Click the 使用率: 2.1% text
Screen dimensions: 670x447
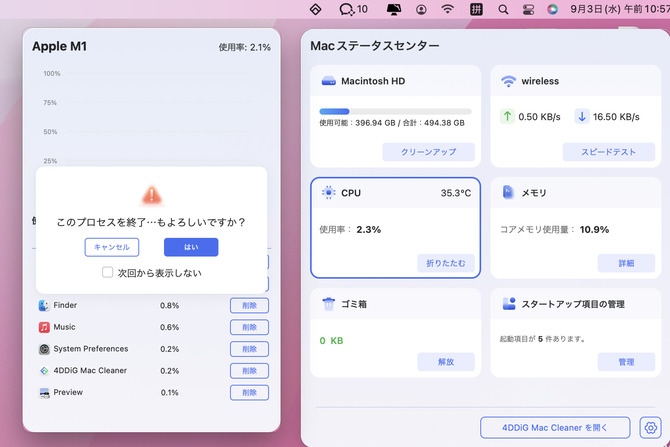244,47
